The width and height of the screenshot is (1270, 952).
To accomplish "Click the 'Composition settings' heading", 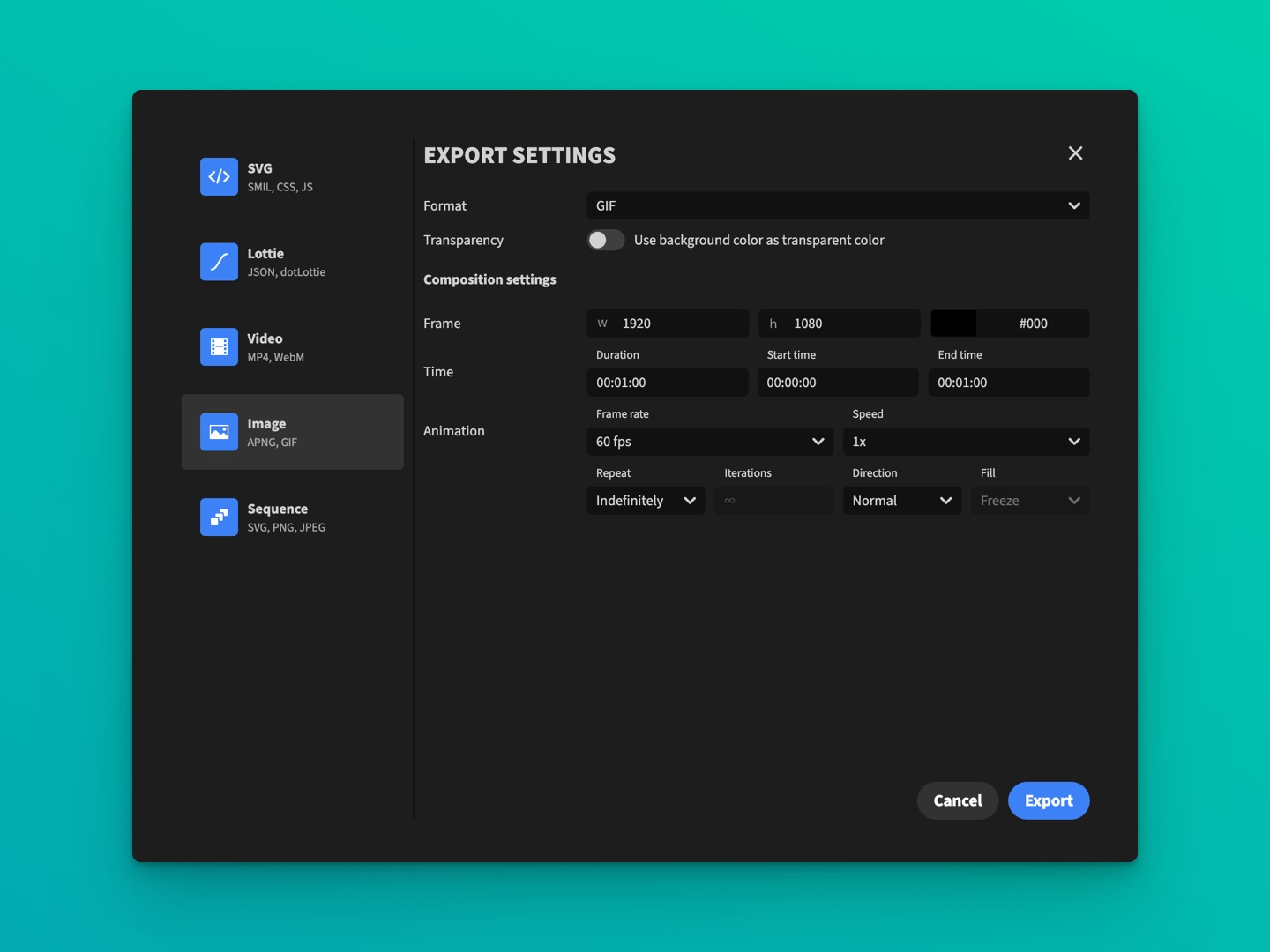I will pyautogui.click(x=489, y=279).
